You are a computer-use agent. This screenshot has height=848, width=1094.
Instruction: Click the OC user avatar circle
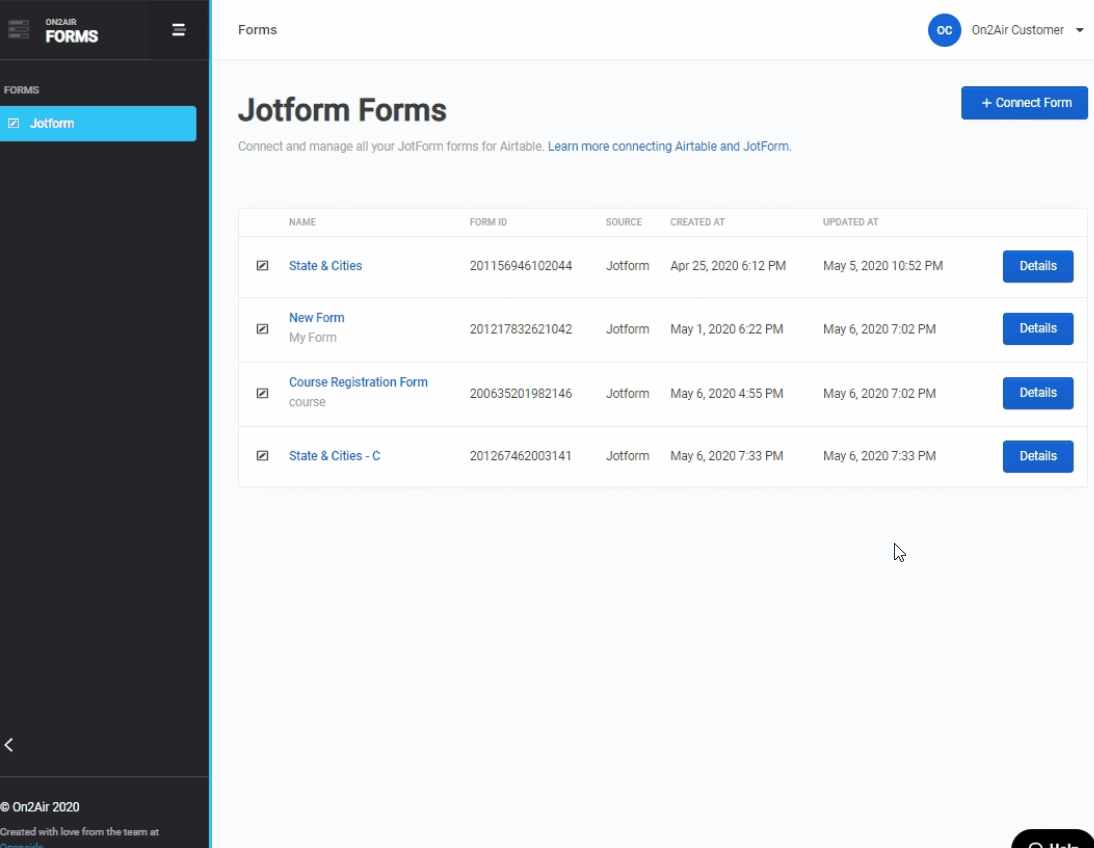point(944,30)
